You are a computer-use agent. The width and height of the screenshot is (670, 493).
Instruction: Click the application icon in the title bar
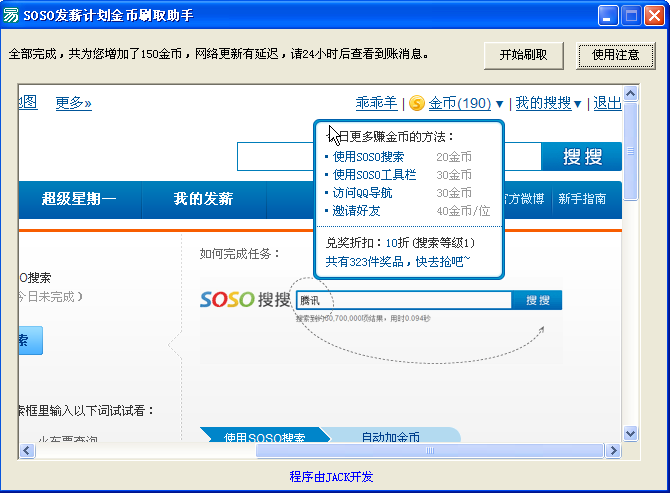pos(11,15)
